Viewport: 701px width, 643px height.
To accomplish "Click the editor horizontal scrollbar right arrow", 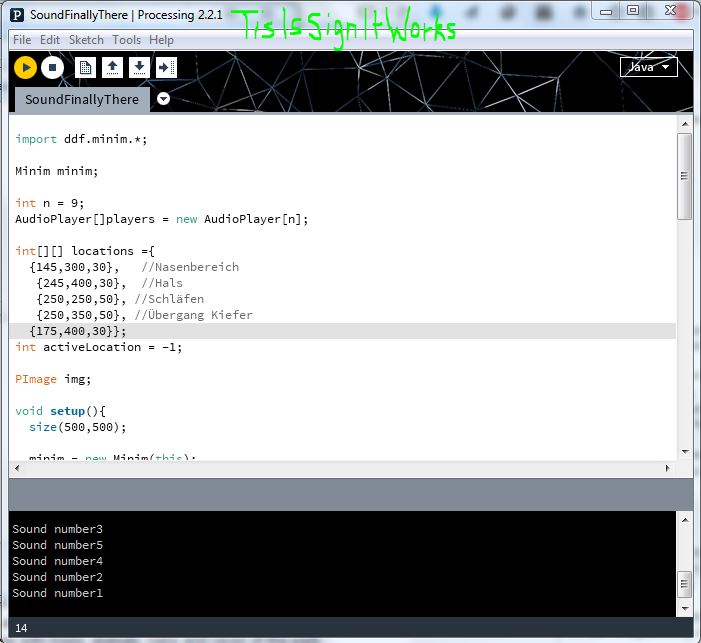I will [668, 468].
